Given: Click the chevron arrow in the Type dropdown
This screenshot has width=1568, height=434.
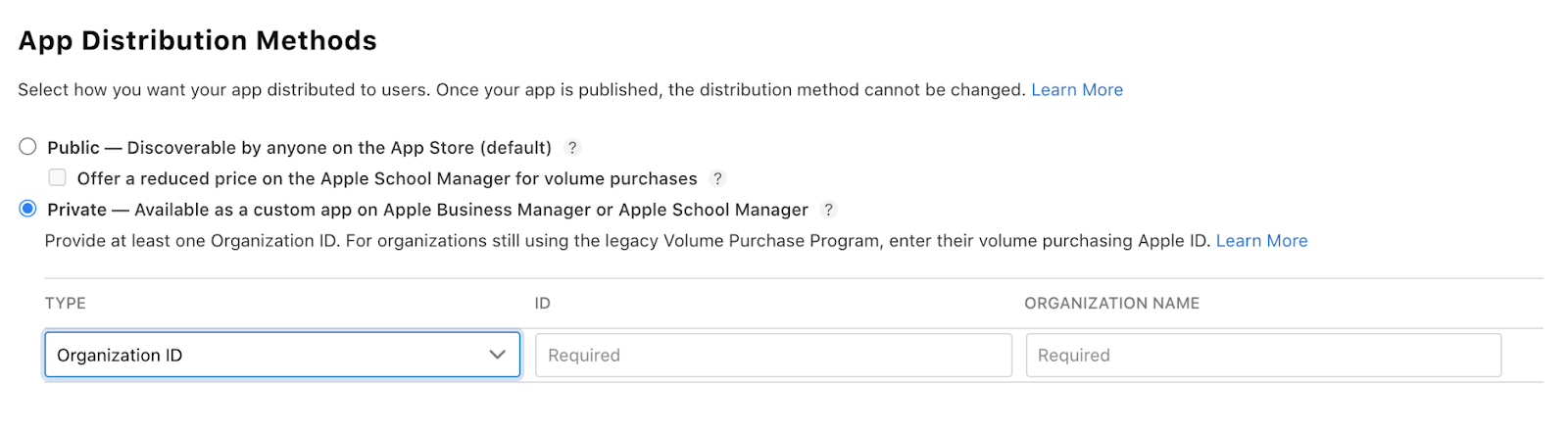Looking at the screenshot, I should click(x=497, y=355).
